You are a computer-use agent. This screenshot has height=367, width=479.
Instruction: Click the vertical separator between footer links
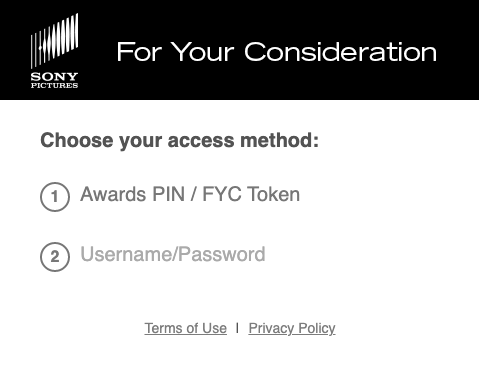tap(237, 328)
